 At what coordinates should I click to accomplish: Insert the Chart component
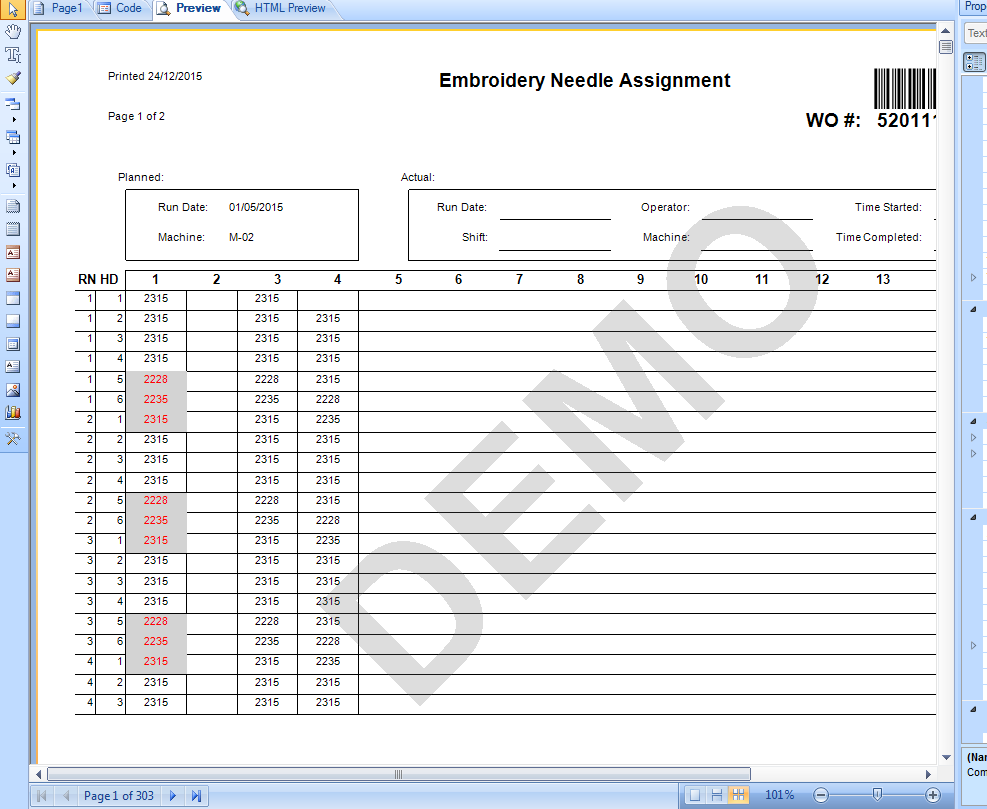(x=13, y=412)
